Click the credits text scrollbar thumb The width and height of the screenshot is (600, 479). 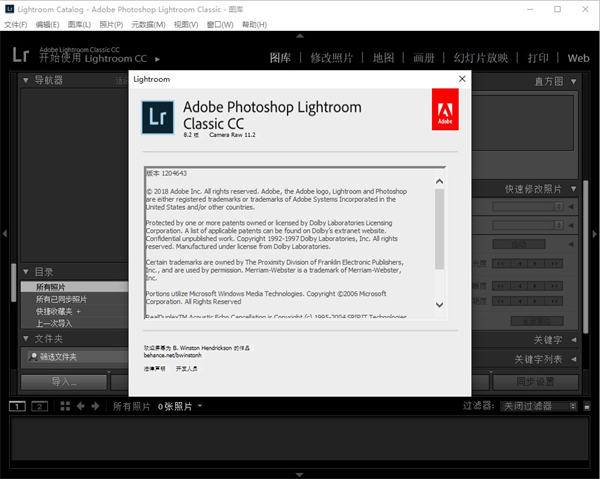click(x=439, y=229)
